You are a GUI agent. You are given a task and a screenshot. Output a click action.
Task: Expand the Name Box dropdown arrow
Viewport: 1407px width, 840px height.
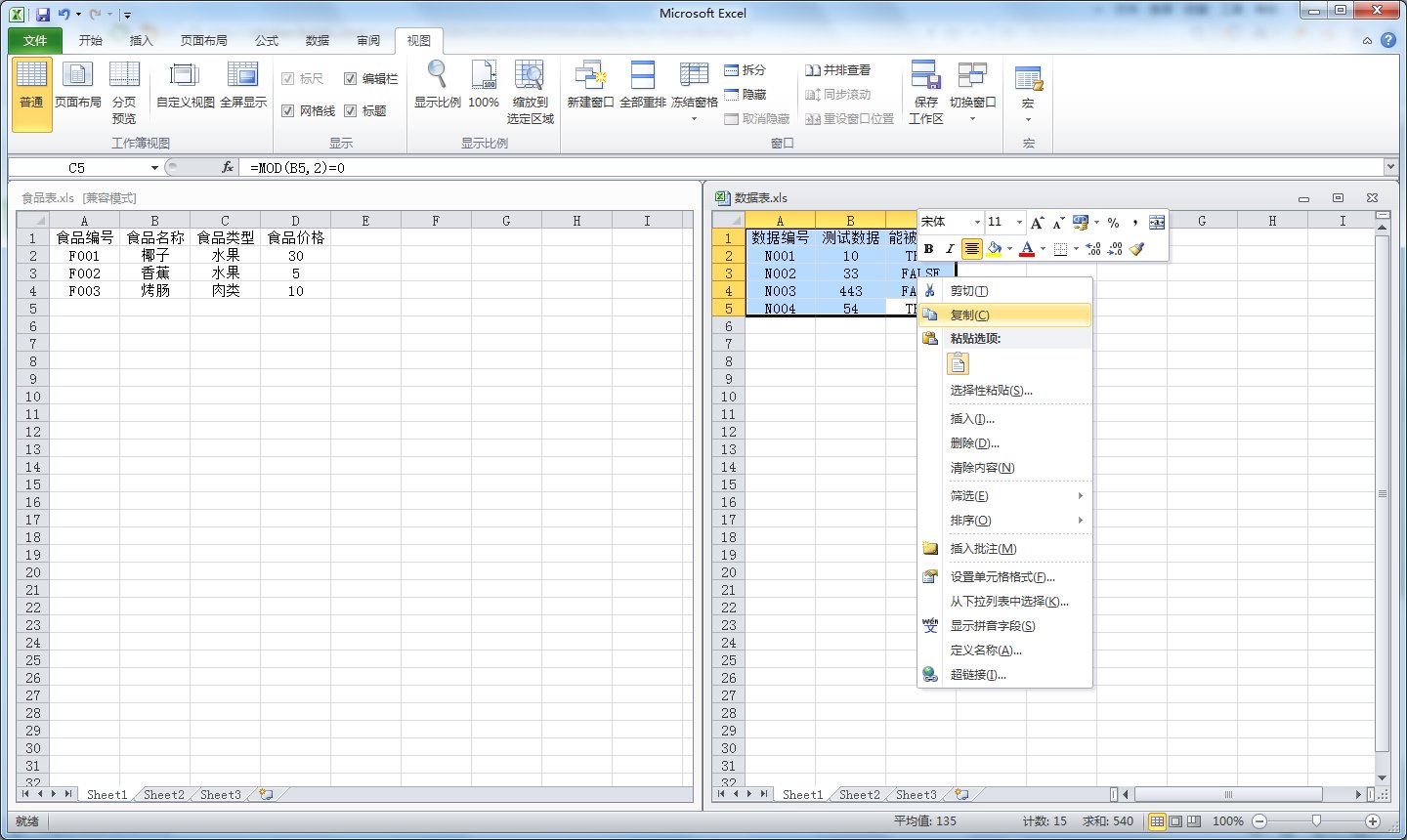[154, 168]
